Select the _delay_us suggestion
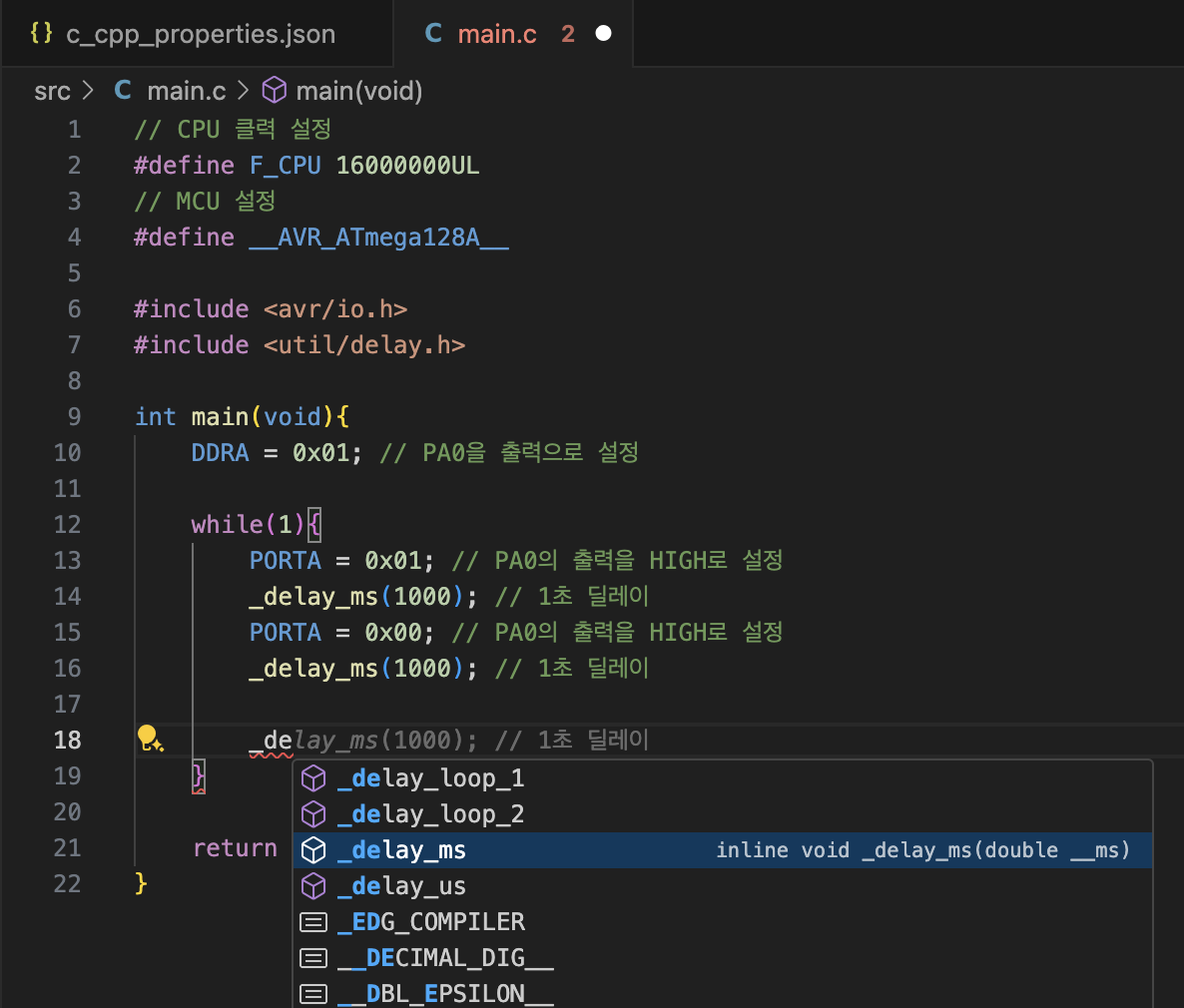1184x1008 pixels. [722, 885]
